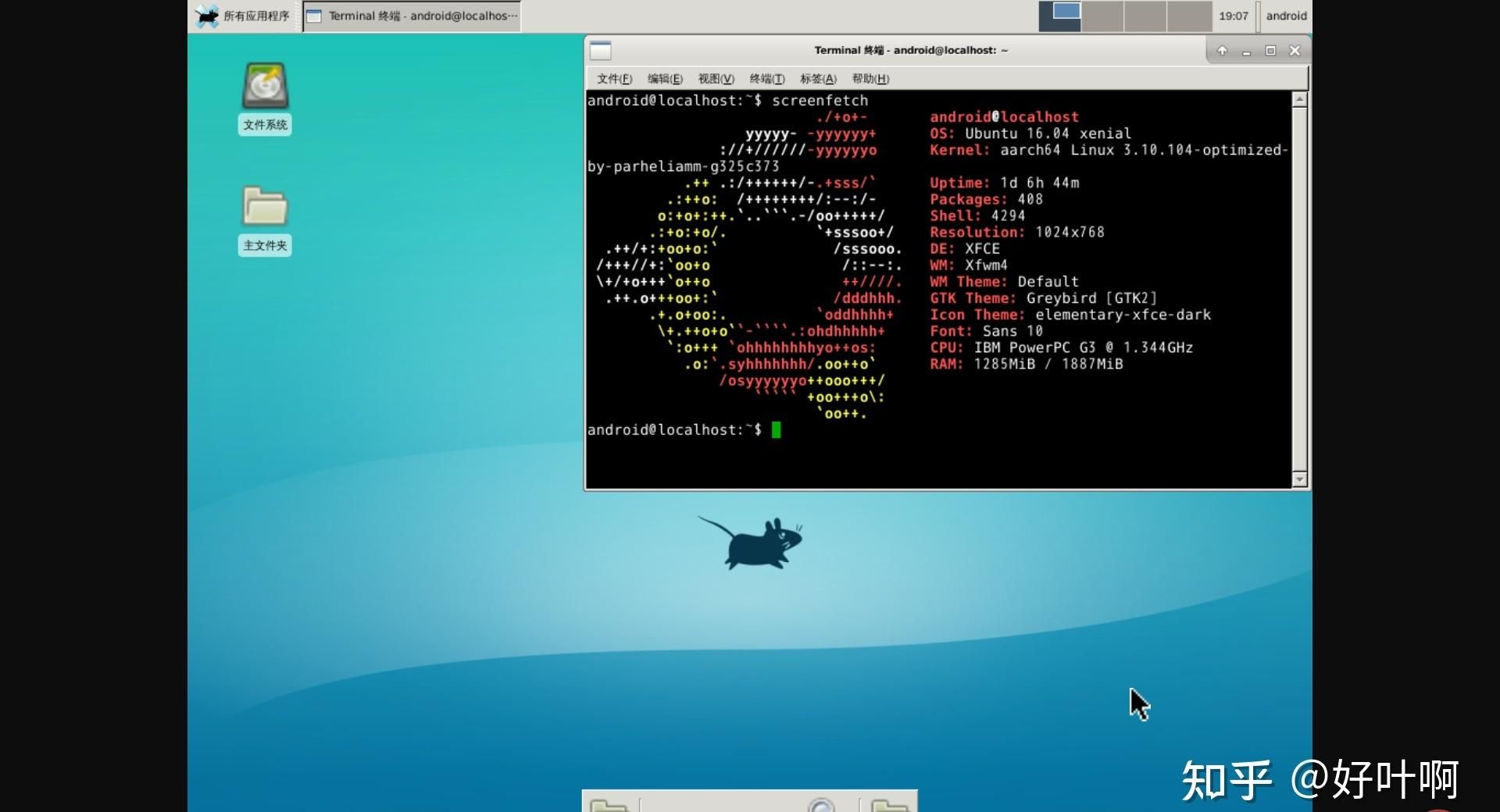
Task: Open the 主文件夹 home folder icon
Action: [265, 206]
